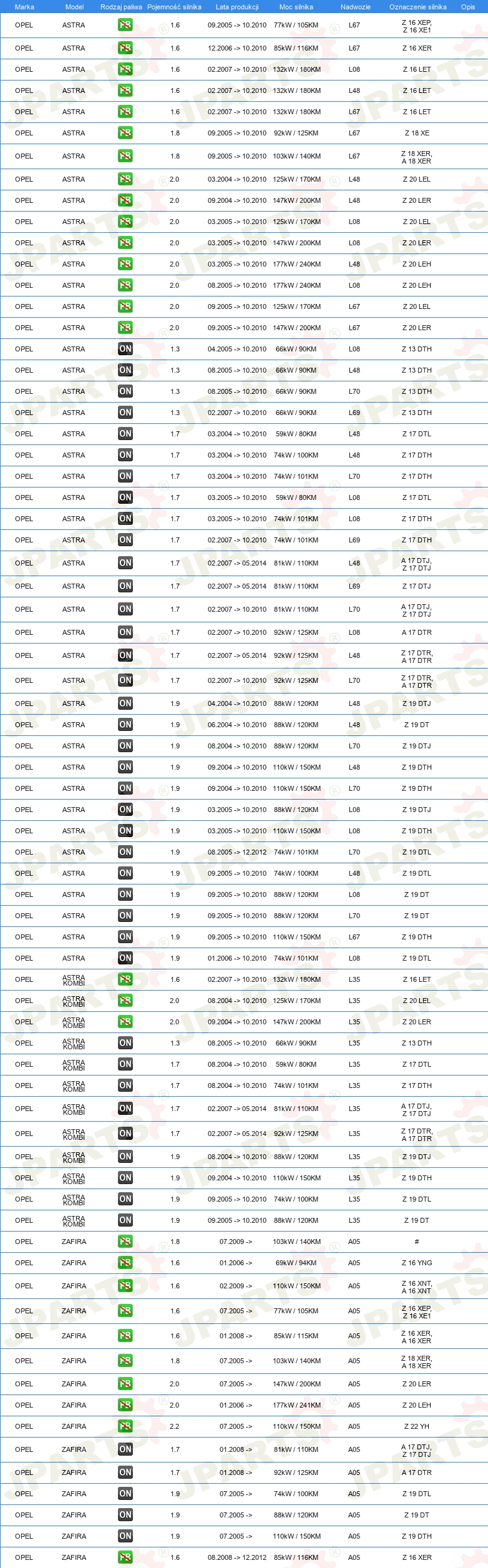Click the green PB fuel icon in the Z 18 XE row
Screen dimensions: 488x1568
coord(125,133)
